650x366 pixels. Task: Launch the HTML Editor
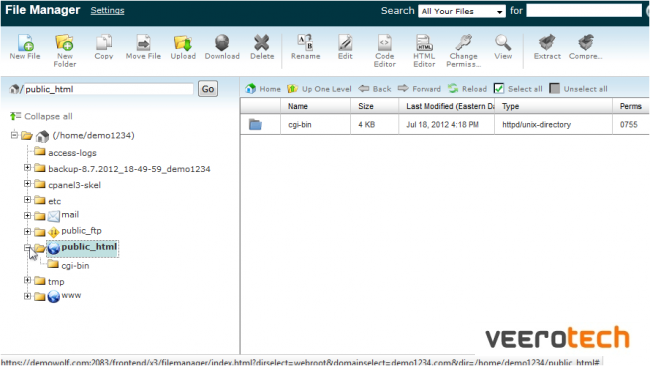[x=424, y=43]
